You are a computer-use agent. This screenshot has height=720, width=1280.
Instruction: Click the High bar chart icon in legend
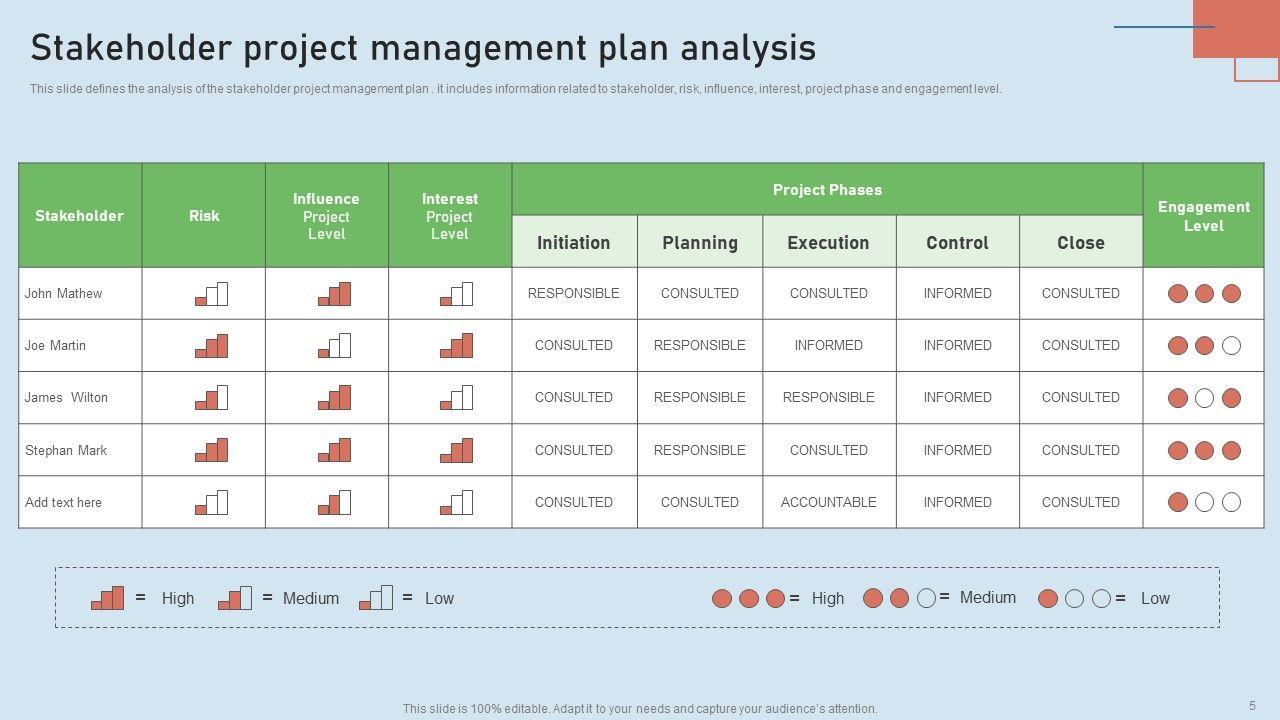[x=108, y=598]
